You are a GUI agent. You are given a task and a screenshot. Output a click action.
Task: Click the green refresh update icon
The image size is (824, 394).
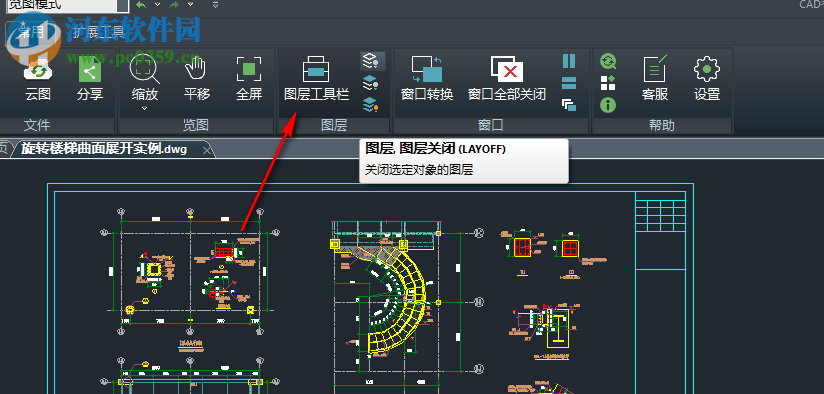(608, 61)
